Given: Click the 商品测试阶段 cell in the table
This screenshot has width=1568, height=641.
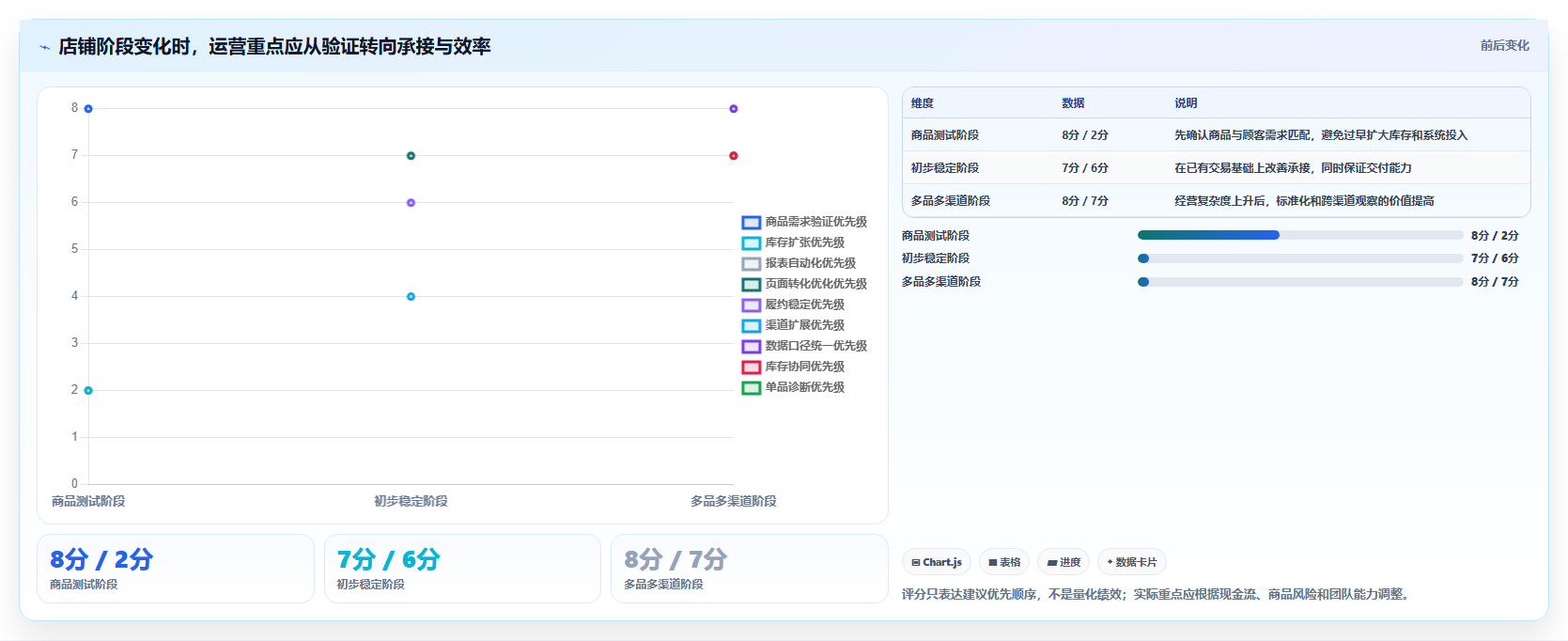Looking at the screenshot, I should 944,135.
